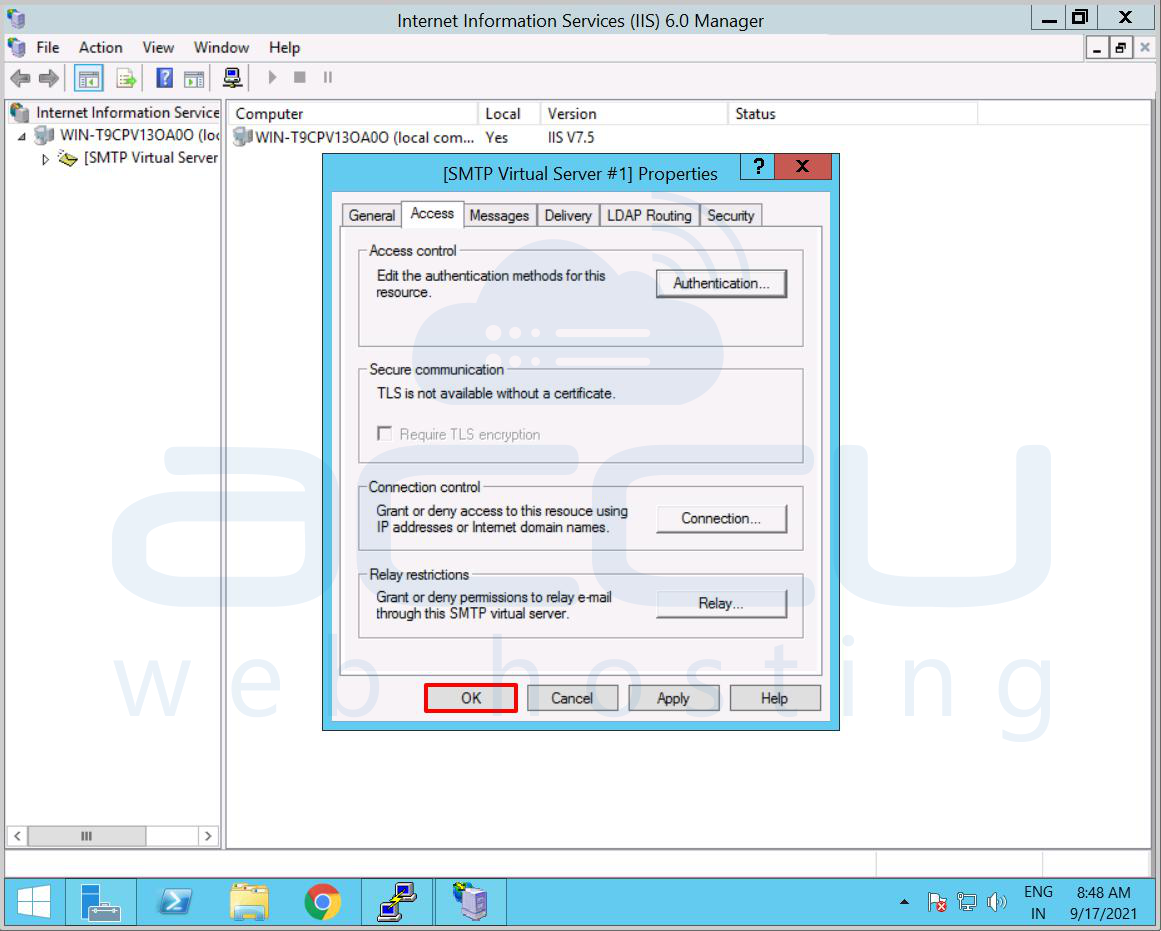Image resolution: width=1161 pixels, height=931 pixels.
Task: Sort by the Local column header
Action: (x=509, y=113)
